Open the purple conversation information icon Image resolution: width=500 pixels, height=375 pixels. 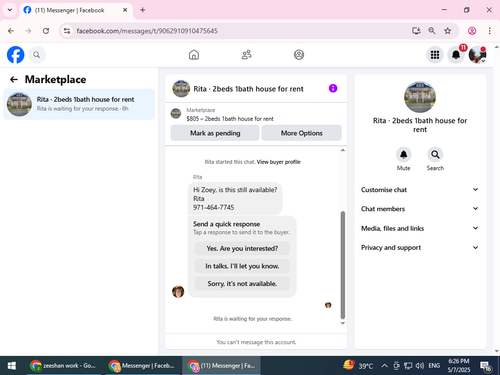click(333, 88)
